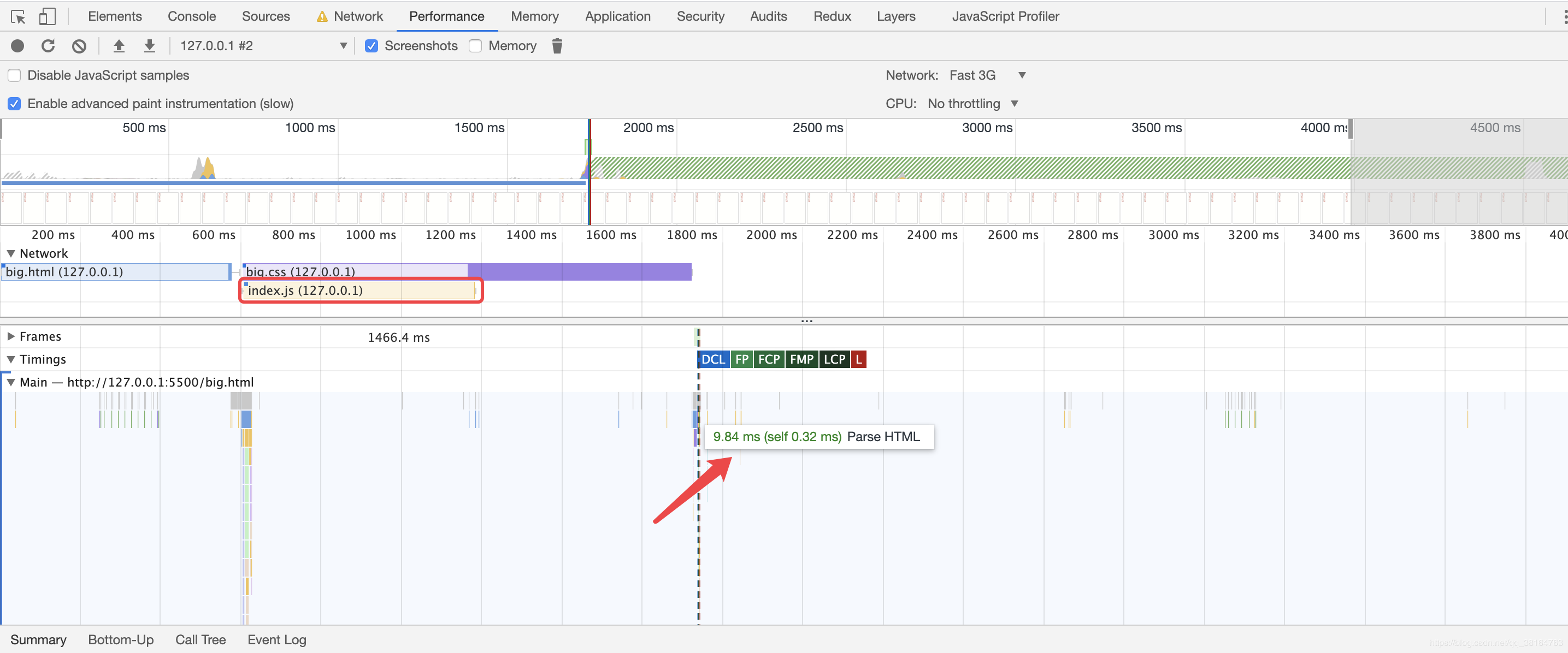Click the 1466.4 ms frame duration
Screen dimensions: 1568x653
(x=399, y=337)
